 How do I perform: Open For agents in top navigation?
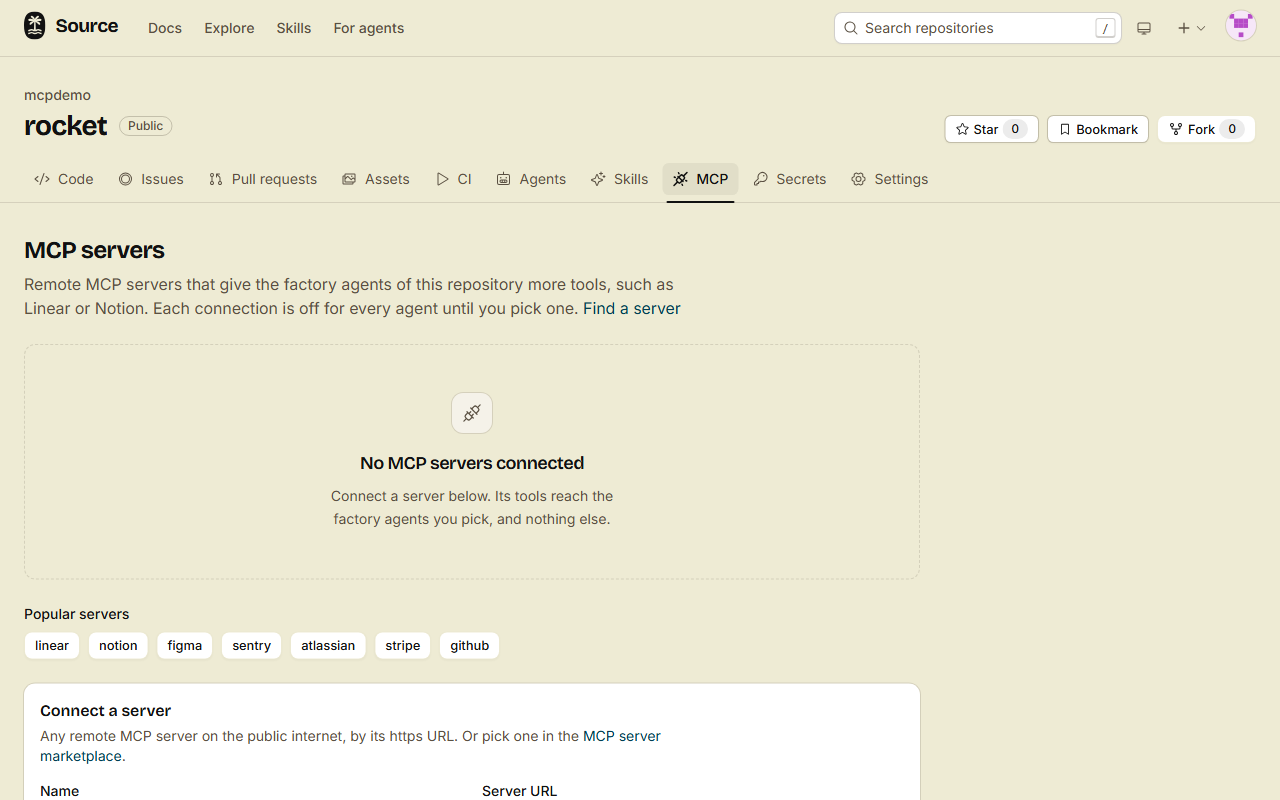tap(369, 28)
